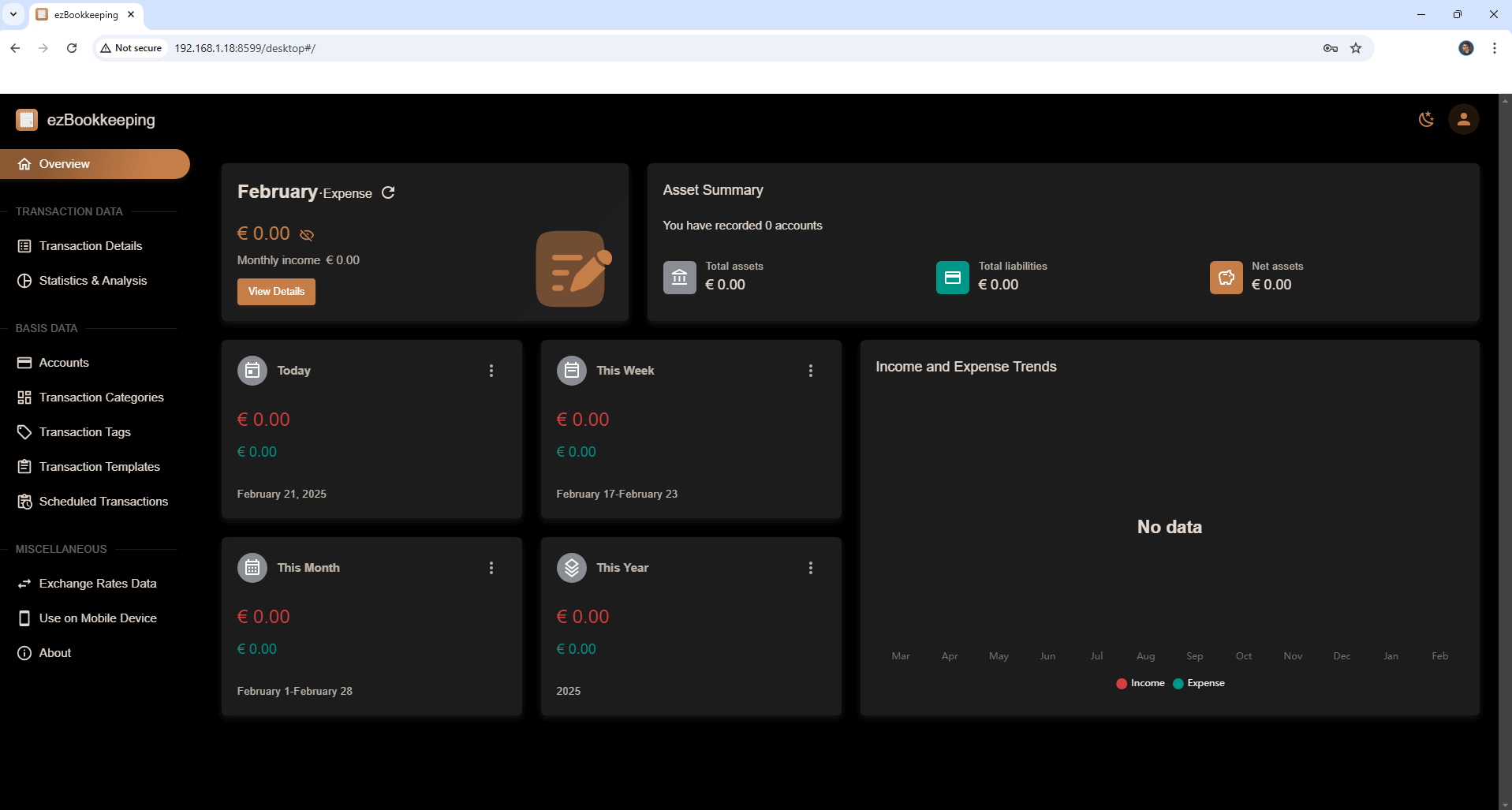Reload the page in browser

[72, 48]
